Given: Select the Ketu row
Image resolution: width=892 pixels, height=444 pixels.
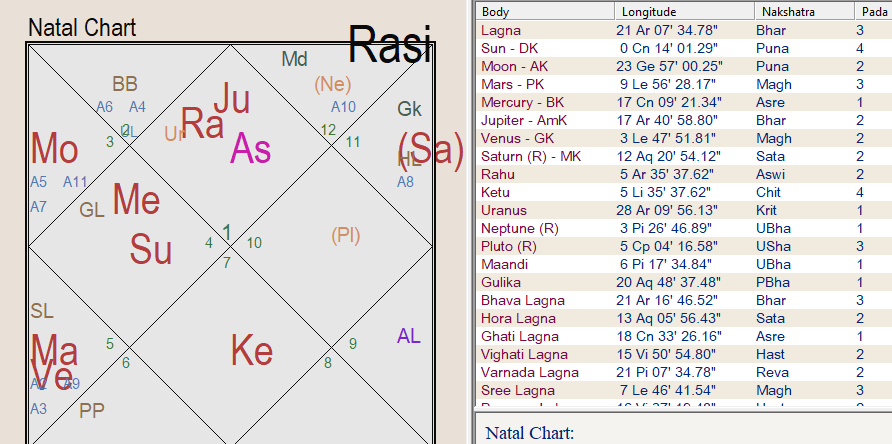Looking at the screenshot, I should 684,192.
